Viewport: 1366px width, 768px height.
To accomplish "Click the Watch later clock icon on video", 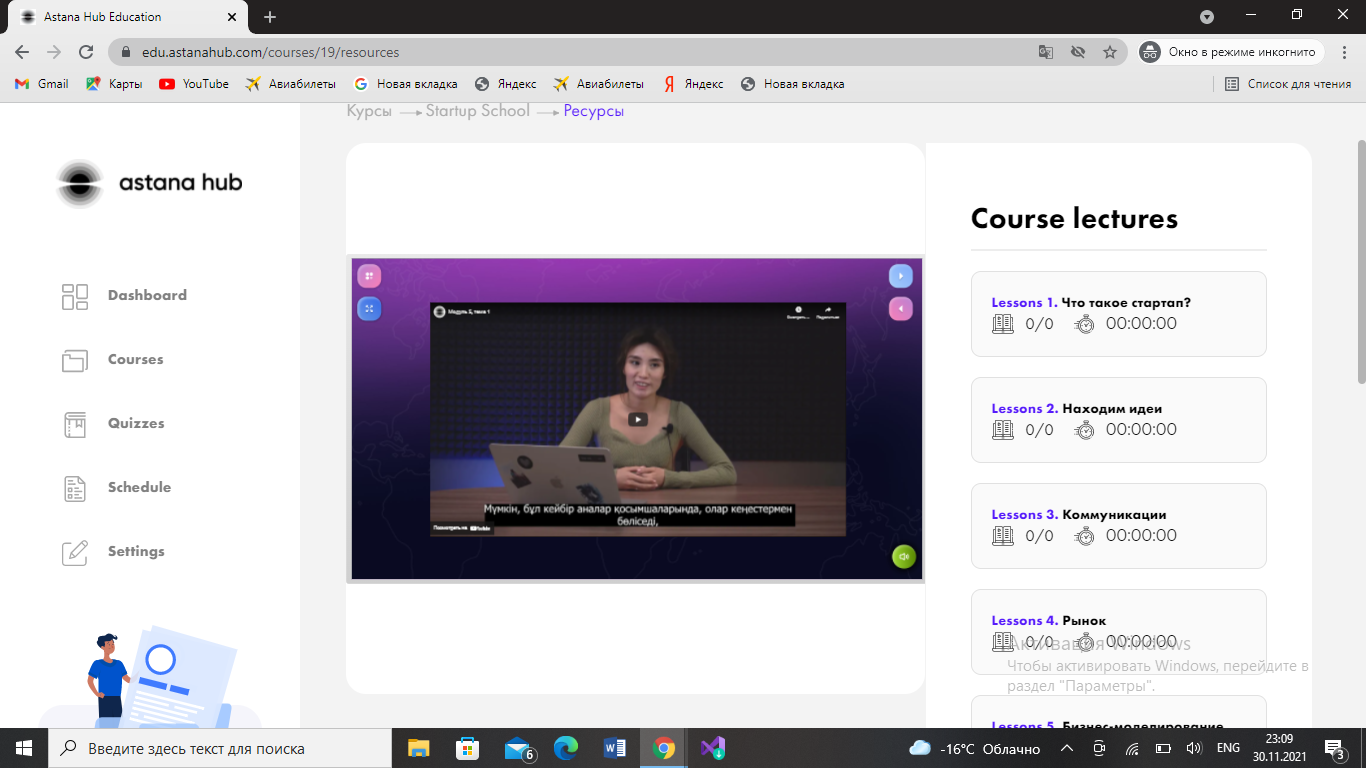I will [x=798, y=311].
